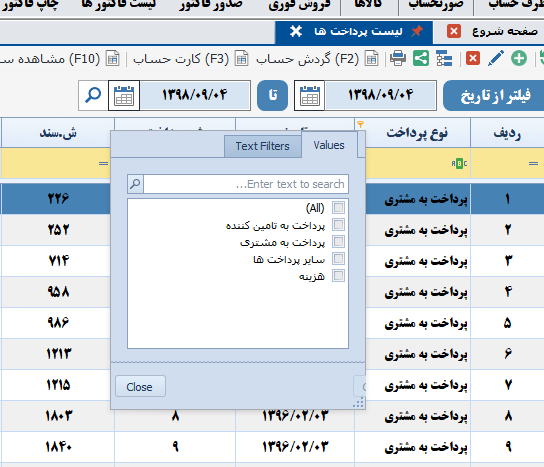Tick the سایر پرداخت ها checkbox
This screenshot has height=467, width=544.
[x=338, y=258]
